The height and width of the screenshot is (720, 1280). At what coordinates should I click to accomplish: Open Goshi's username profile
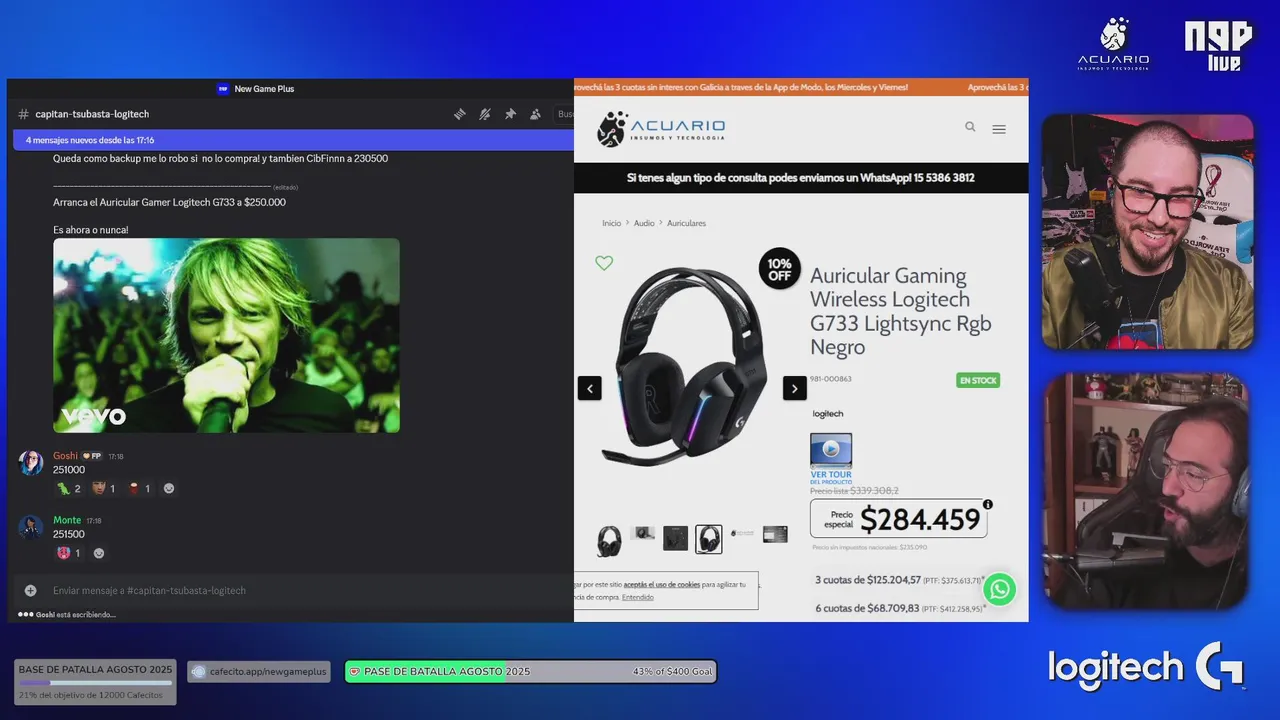click(x=65, y=456)
